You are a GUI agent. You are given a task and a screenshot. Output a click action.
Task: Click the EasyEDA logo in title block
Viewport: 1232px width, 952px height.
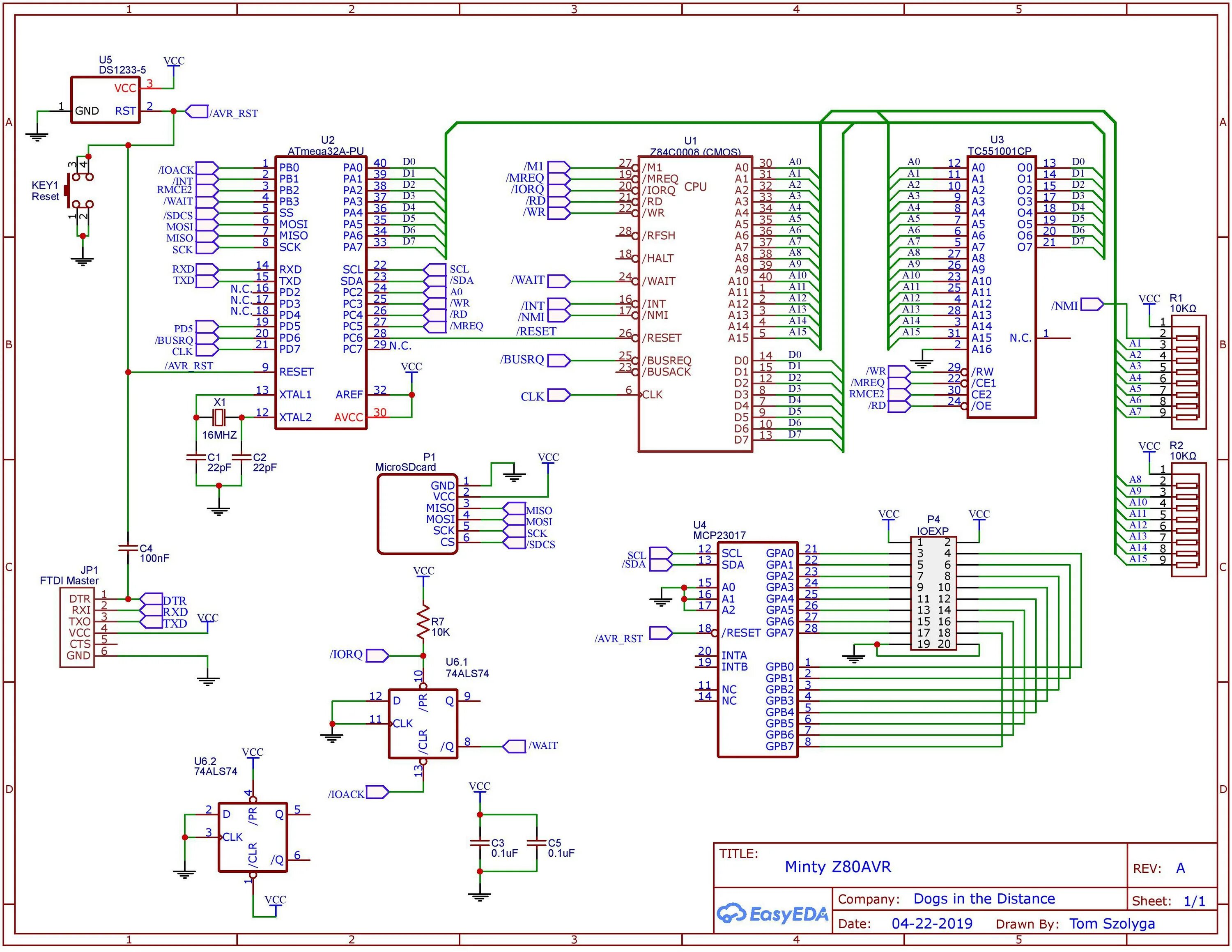click(x=772, y=913)
